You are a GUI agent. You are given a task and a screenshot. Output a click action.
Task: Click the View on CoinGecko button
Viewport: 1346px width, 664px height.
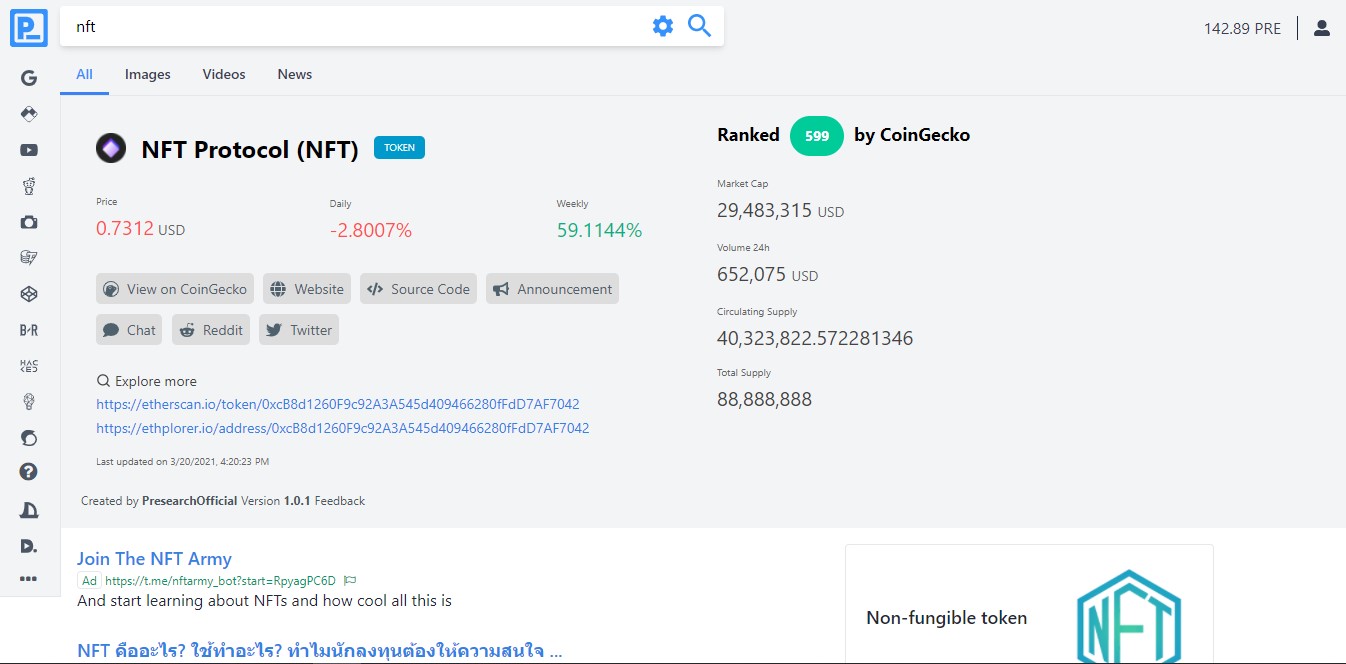click(175, 289)
